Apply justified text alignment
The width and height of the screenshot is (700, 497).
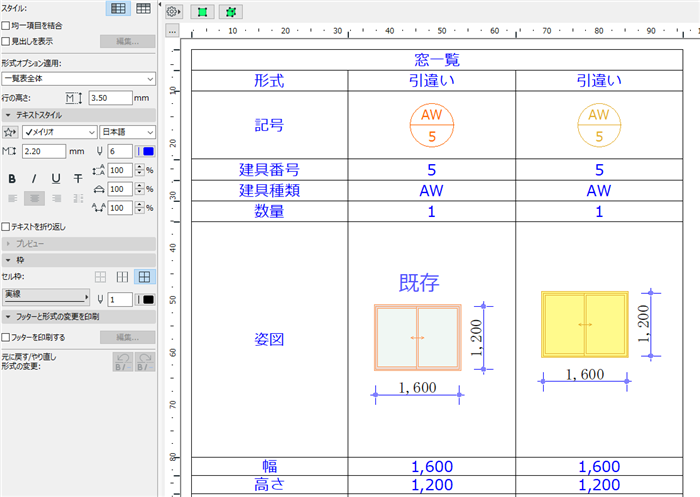(78, 198)
